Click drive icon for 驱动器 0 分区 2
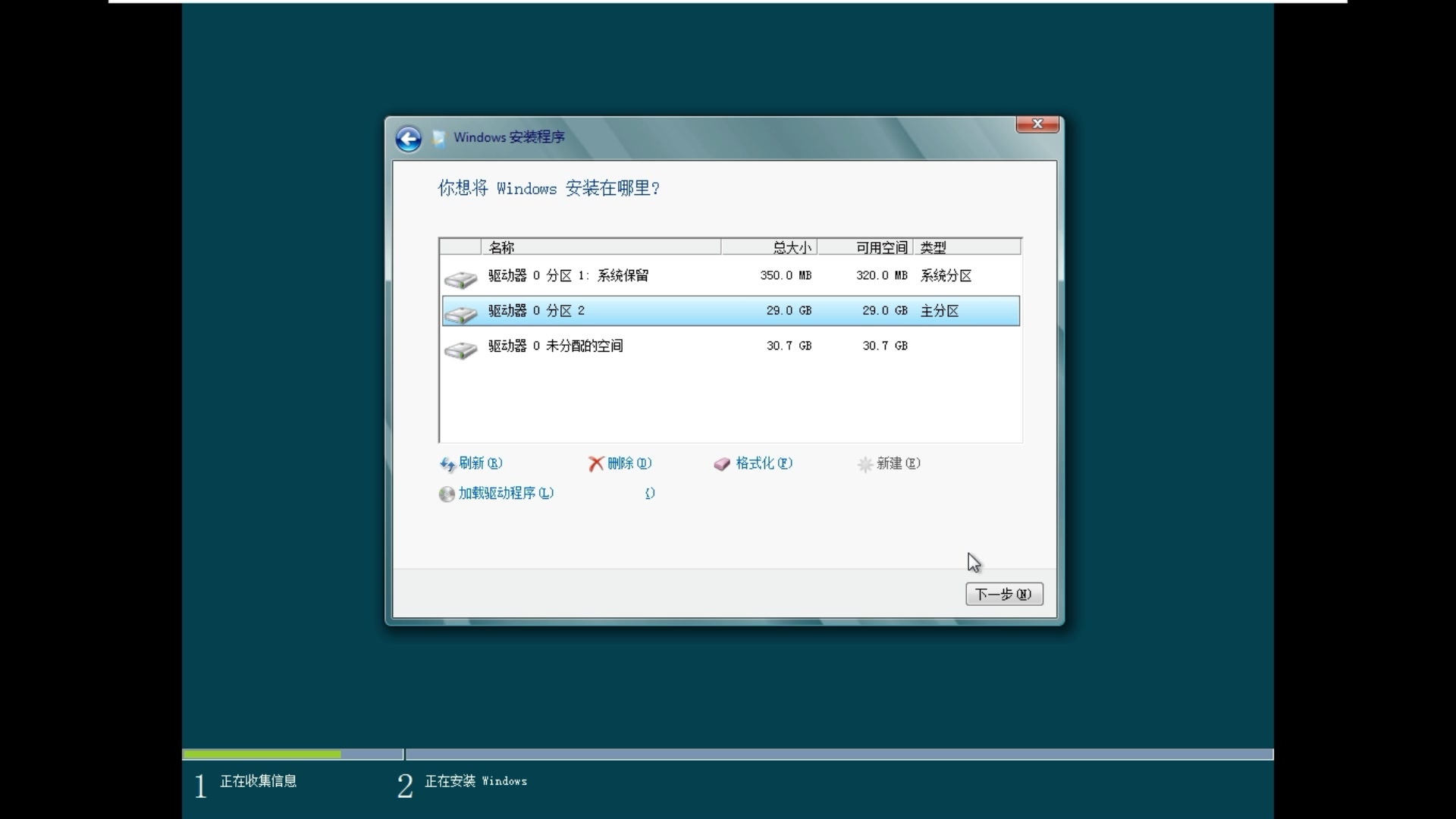Screen dimensions: 1456x819 pos(460,314)
